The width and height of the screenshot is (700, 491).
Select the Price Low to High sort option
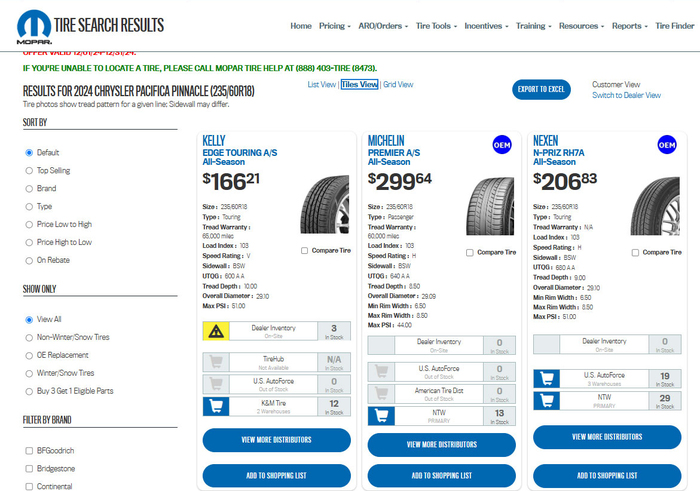[29, 224]
